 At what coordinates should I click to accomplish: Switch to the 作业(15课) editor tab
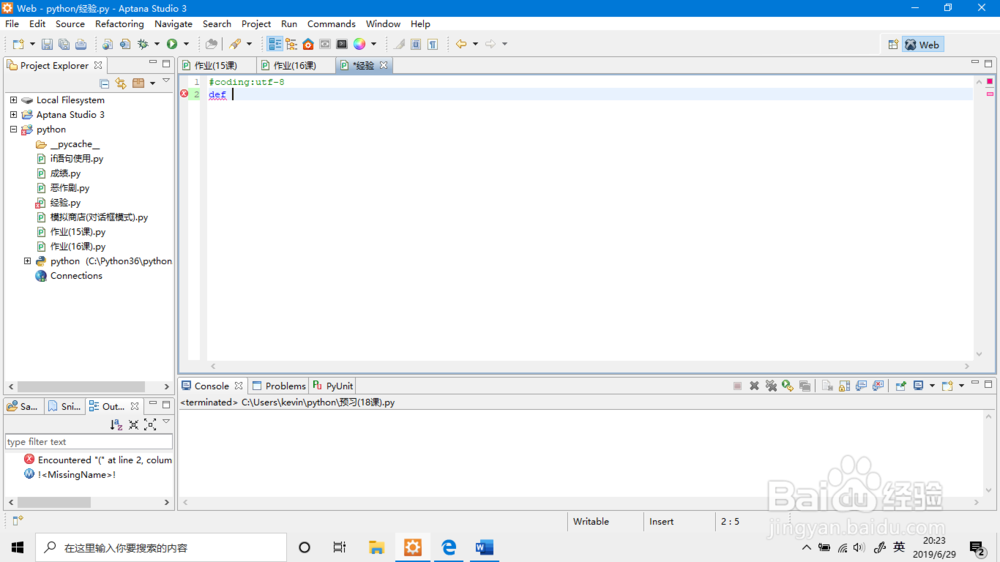(216, 66)
